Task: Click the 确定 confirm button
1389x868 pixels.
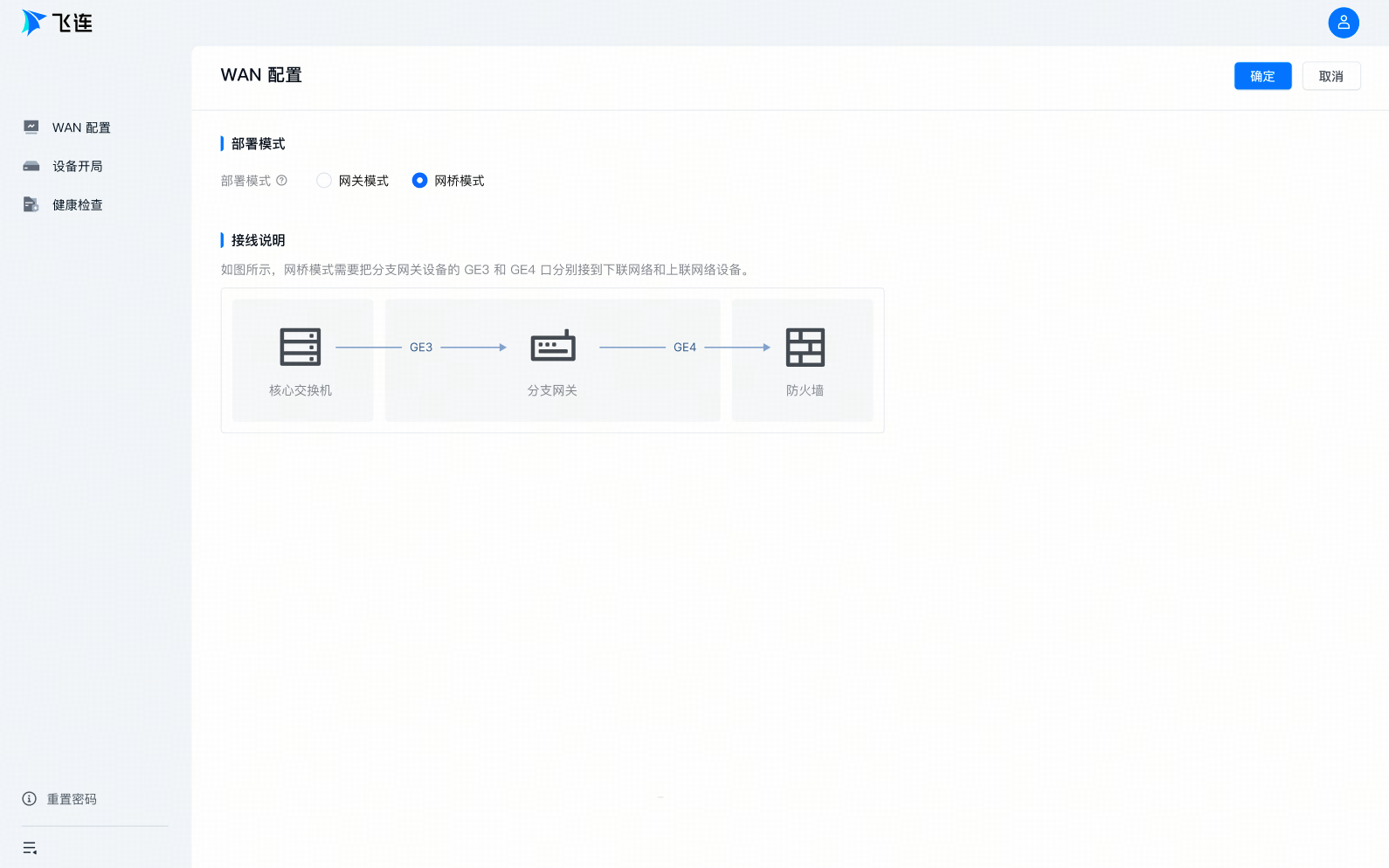Action: (x=1262, y=76)
